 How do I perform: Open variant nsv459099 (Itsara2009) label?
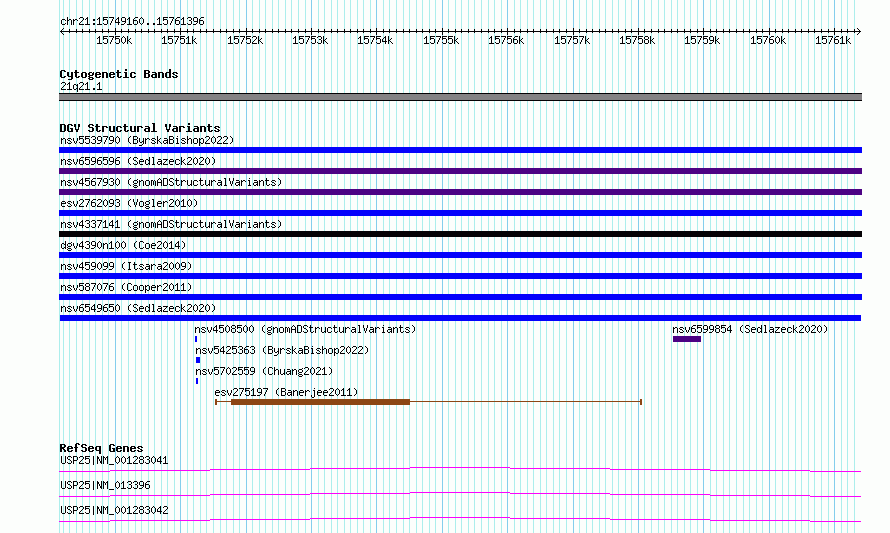click(126, 266)
